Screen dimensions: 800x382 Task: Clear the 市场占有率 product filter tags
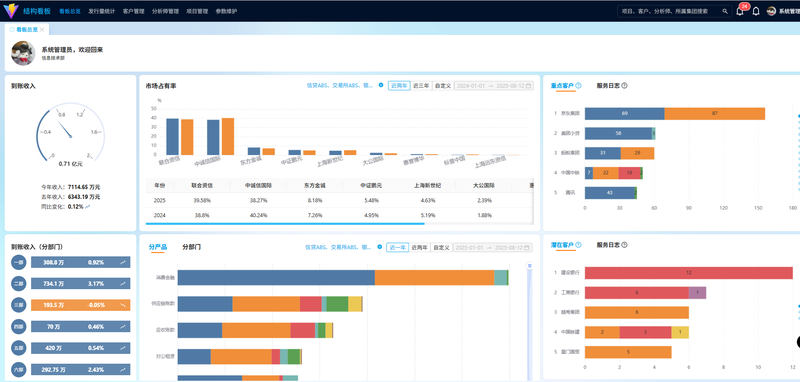(x=381, y=85)
